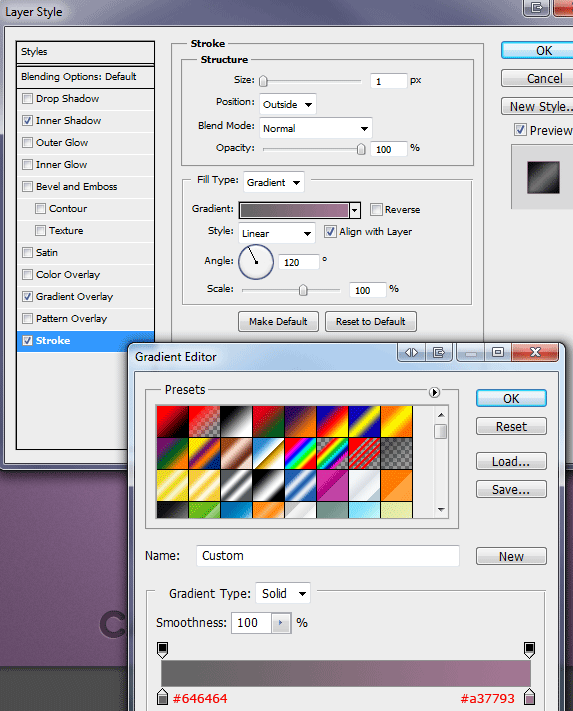
Task: Enable Bevel and Emboss checkbox
Action: (x=28, y=186)
